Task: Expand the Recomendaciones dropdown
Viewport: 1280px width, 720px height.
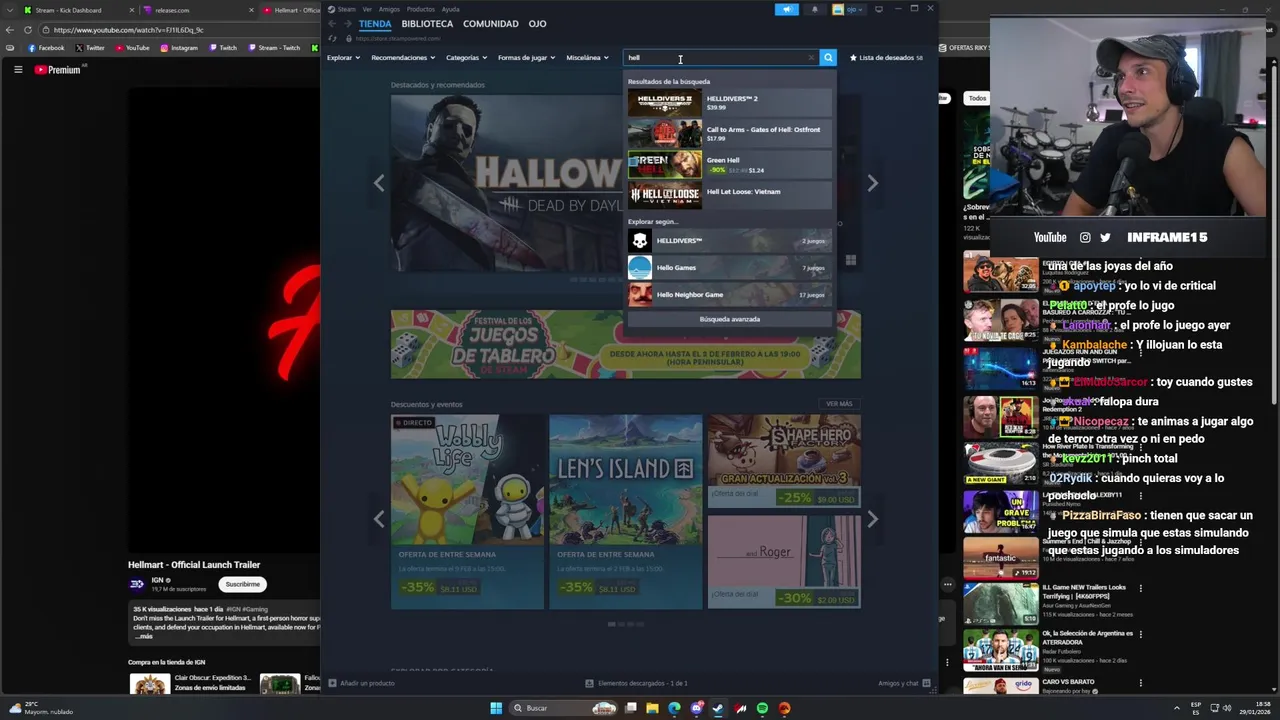Action: pos(402,58)
